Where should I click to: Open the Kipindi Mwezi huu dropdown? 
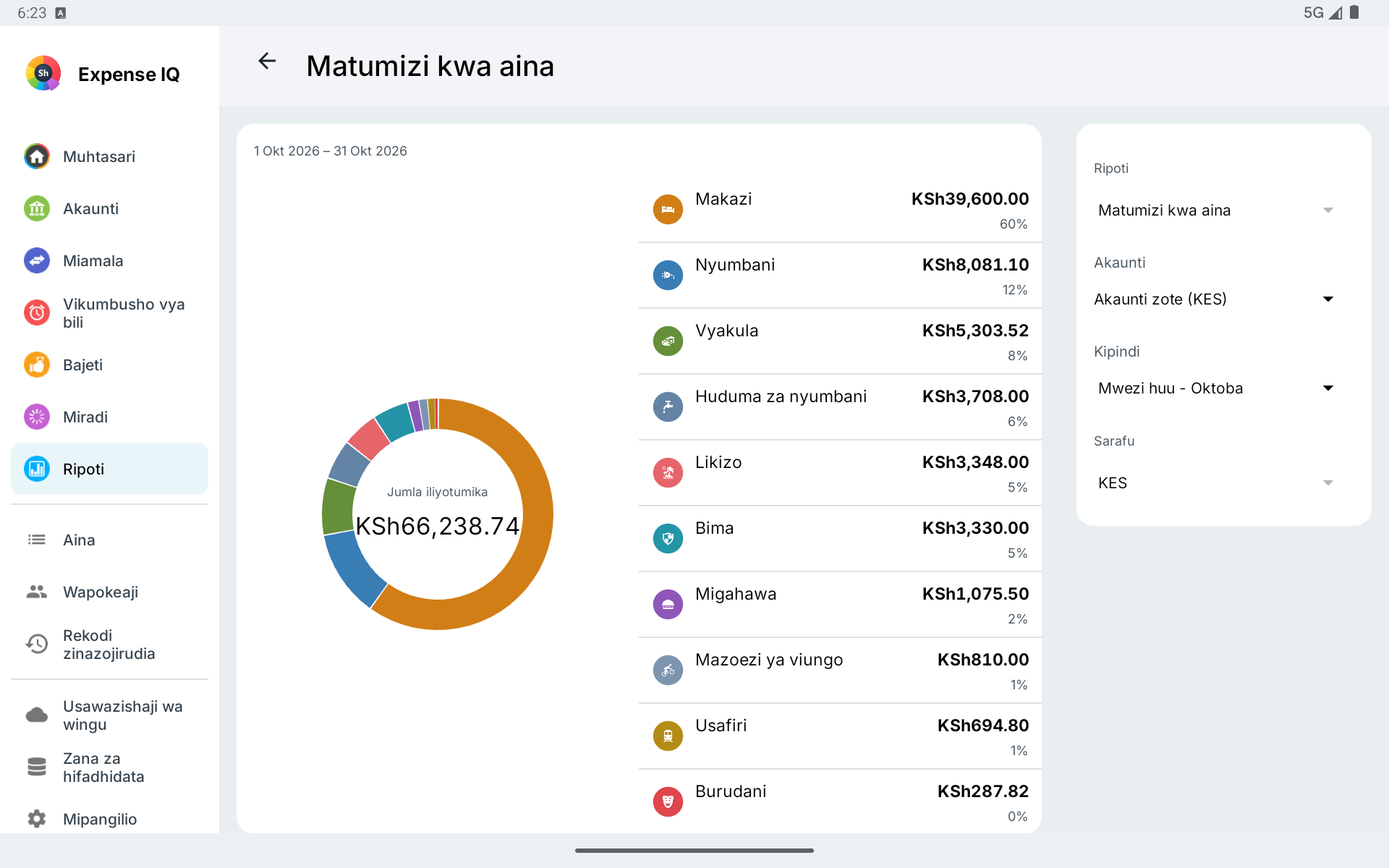tap(1215, 388)
